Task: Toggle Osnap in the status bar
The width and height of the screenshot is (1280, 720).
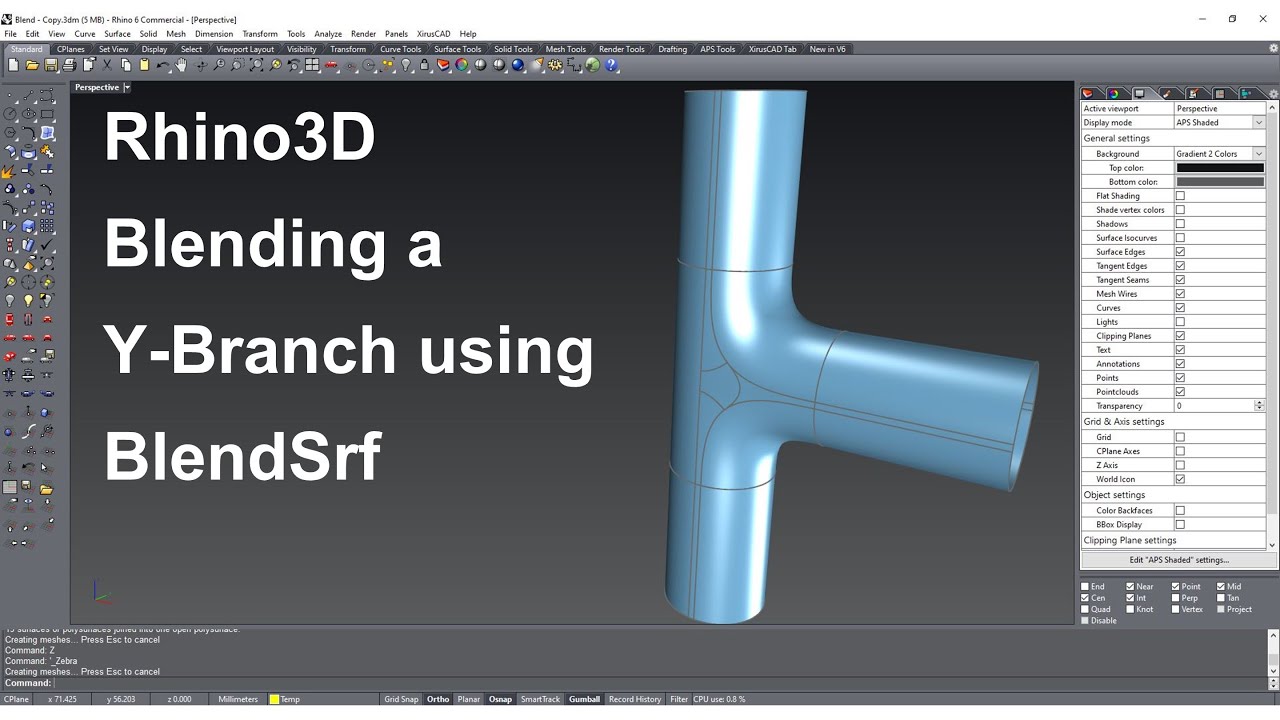Action: click(500, 699)
